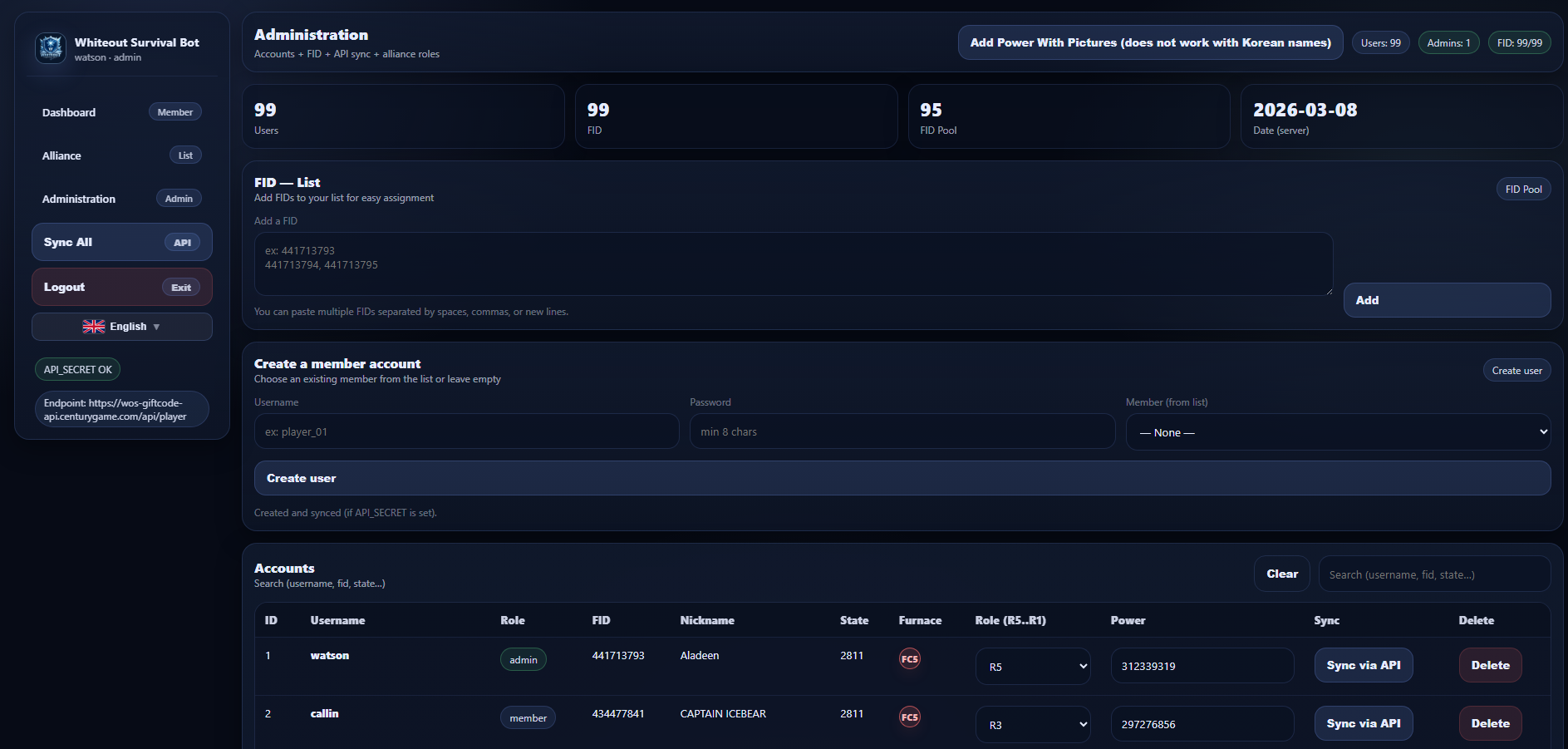Click the FID: 99/99 badge
Image resolution: width=1568 pixels, height=749 pixels.
point(1520,42)
